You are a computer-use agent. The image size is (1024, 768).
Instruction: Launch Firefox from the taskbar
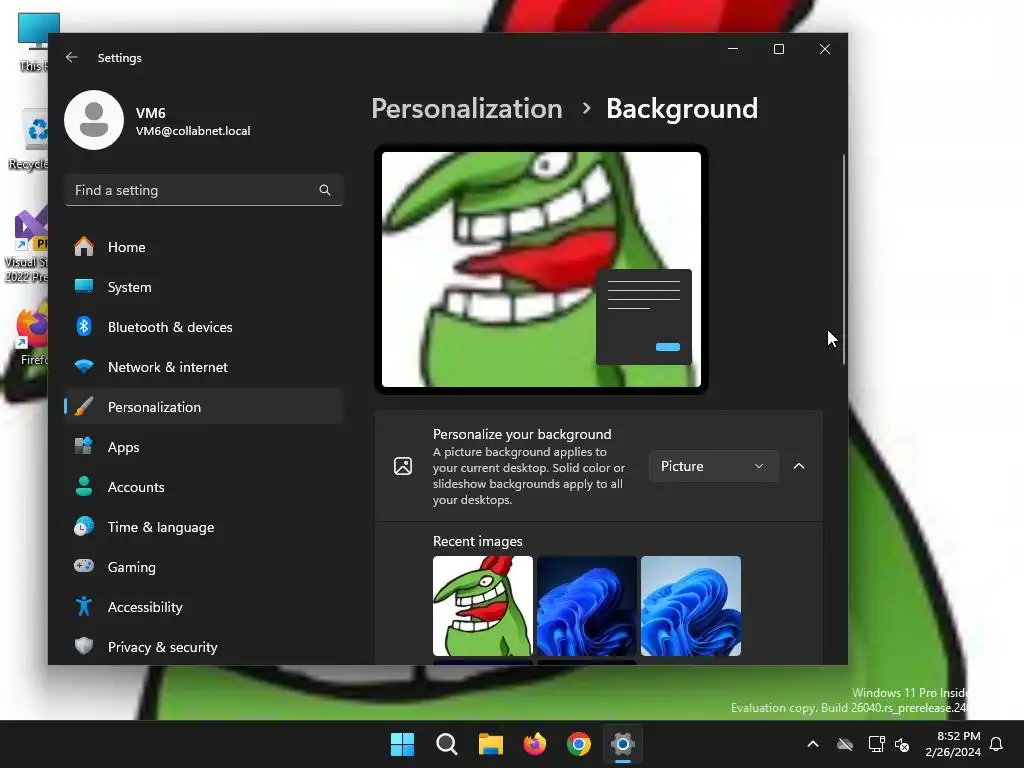(535, 744)
